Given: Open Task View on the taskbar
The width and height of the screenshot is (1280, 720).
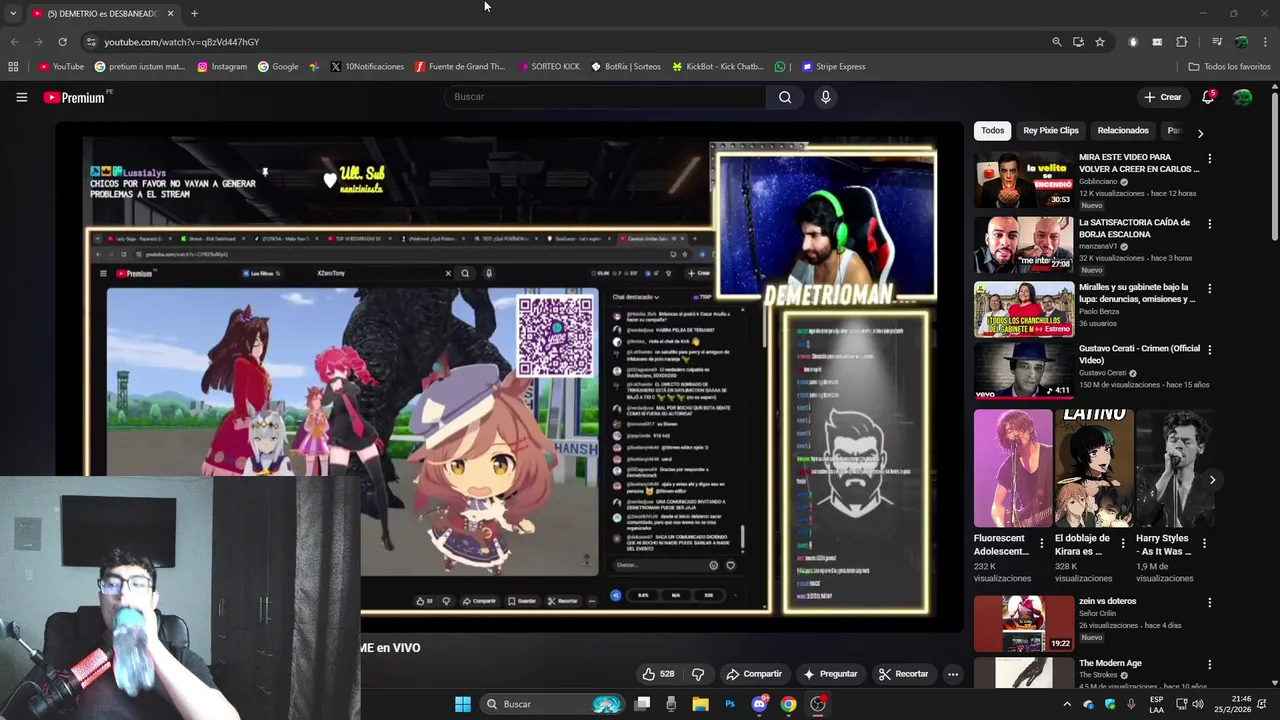Looking at the screenshot, I should pos(642,704).
